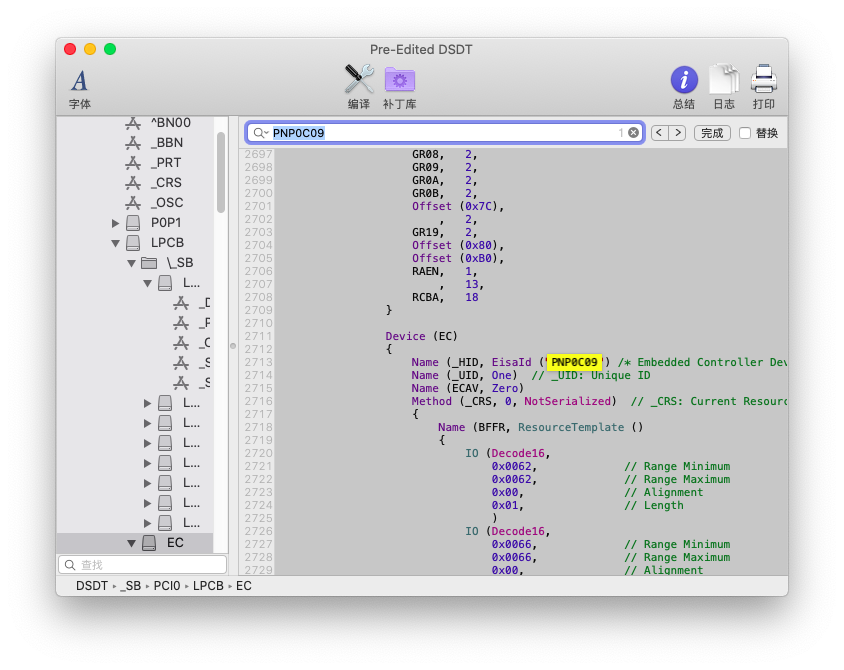
Task: Expand the P0P1 tree node
Action: point(116,223)
